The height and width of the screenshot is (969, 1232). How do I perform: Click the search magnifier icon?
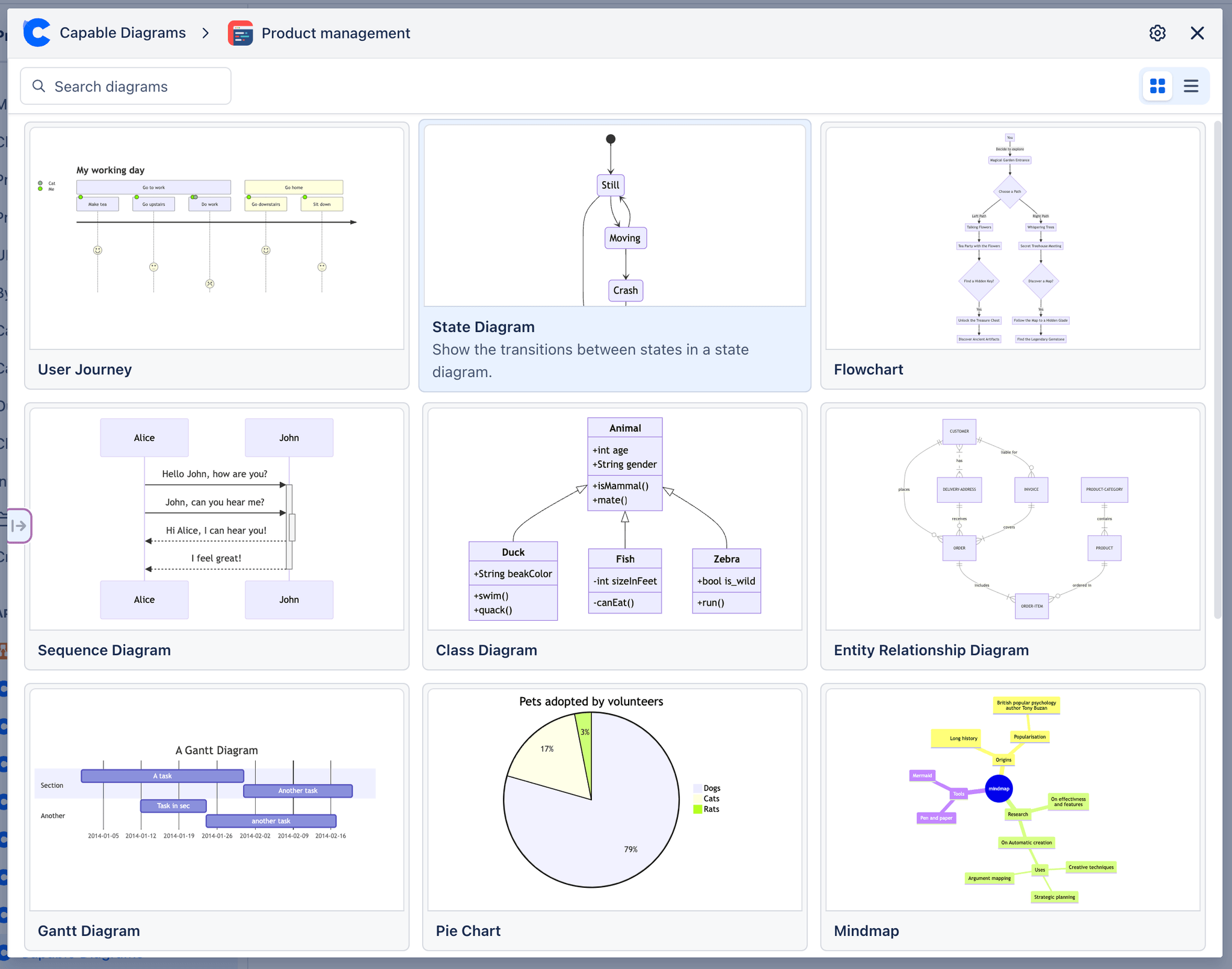point(39,86)
